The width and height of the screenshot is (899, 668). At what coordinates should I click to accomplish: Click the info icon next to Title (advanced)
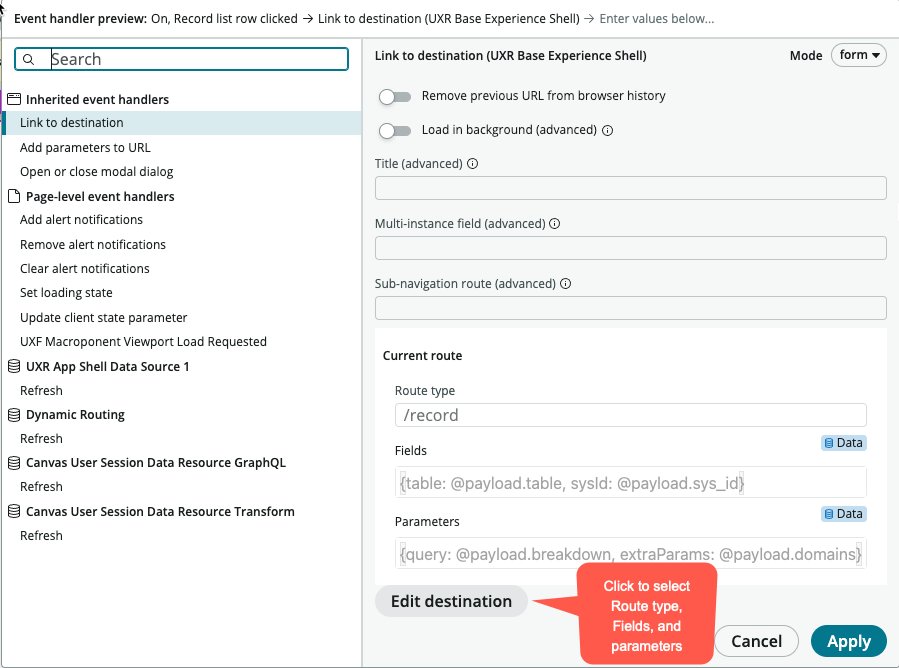471,163
